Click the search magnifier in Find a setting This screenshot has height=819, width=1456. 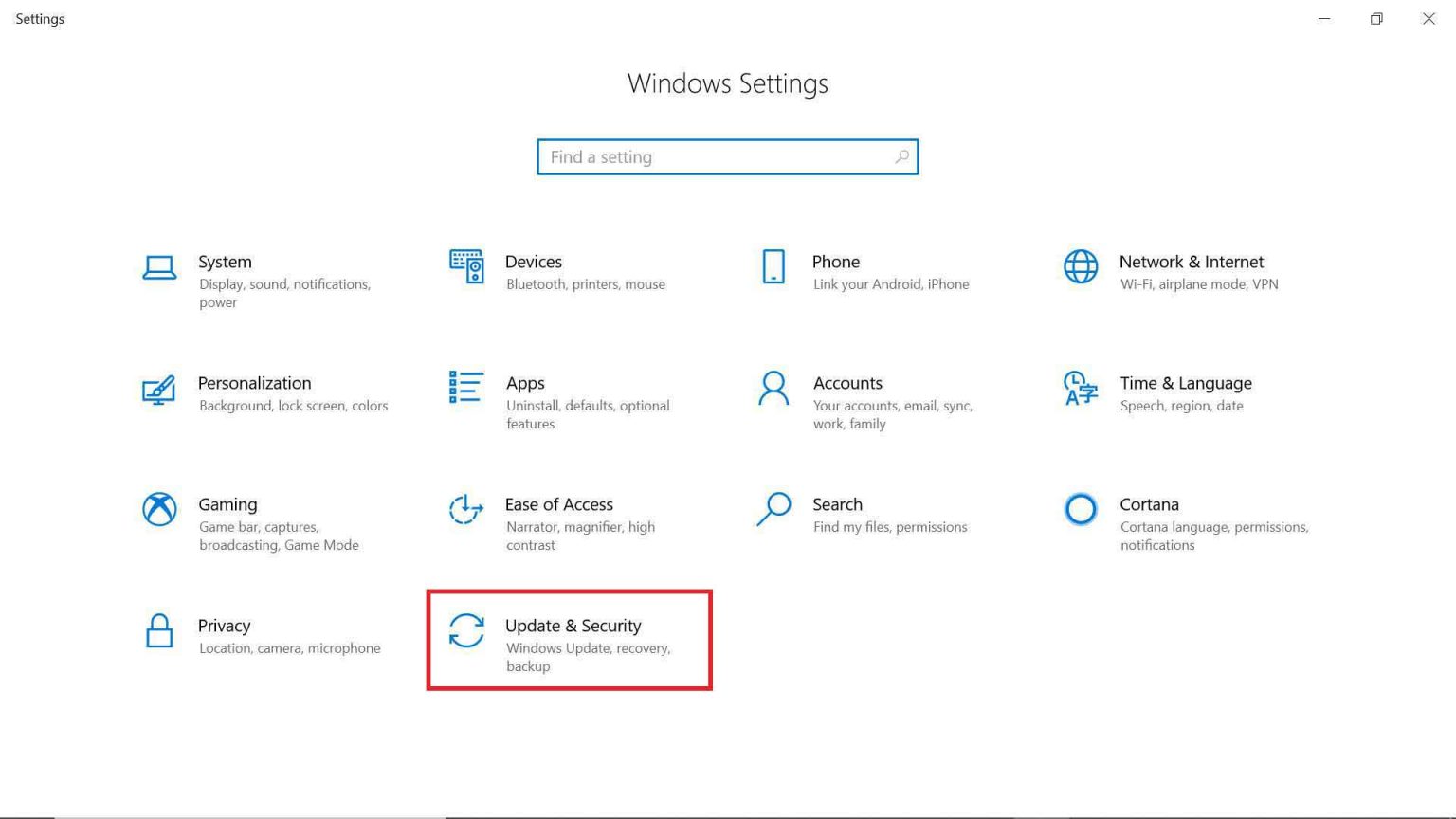pyautogui.click(x=901, y=156)
